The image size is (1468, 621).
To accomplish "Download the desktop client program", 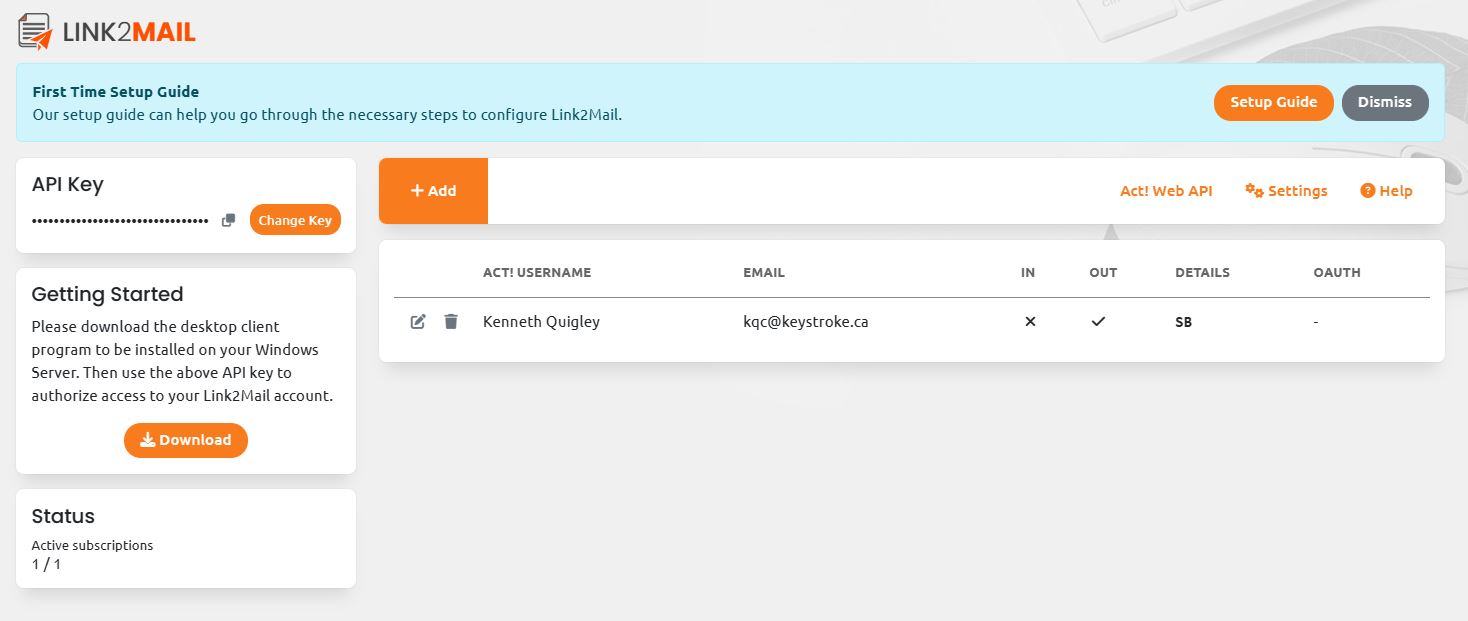I will (186, 440).
